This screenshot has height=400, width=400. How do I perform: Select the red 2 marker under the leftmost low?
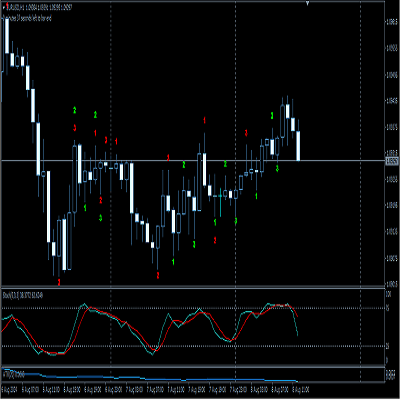(x=59, y=282)
